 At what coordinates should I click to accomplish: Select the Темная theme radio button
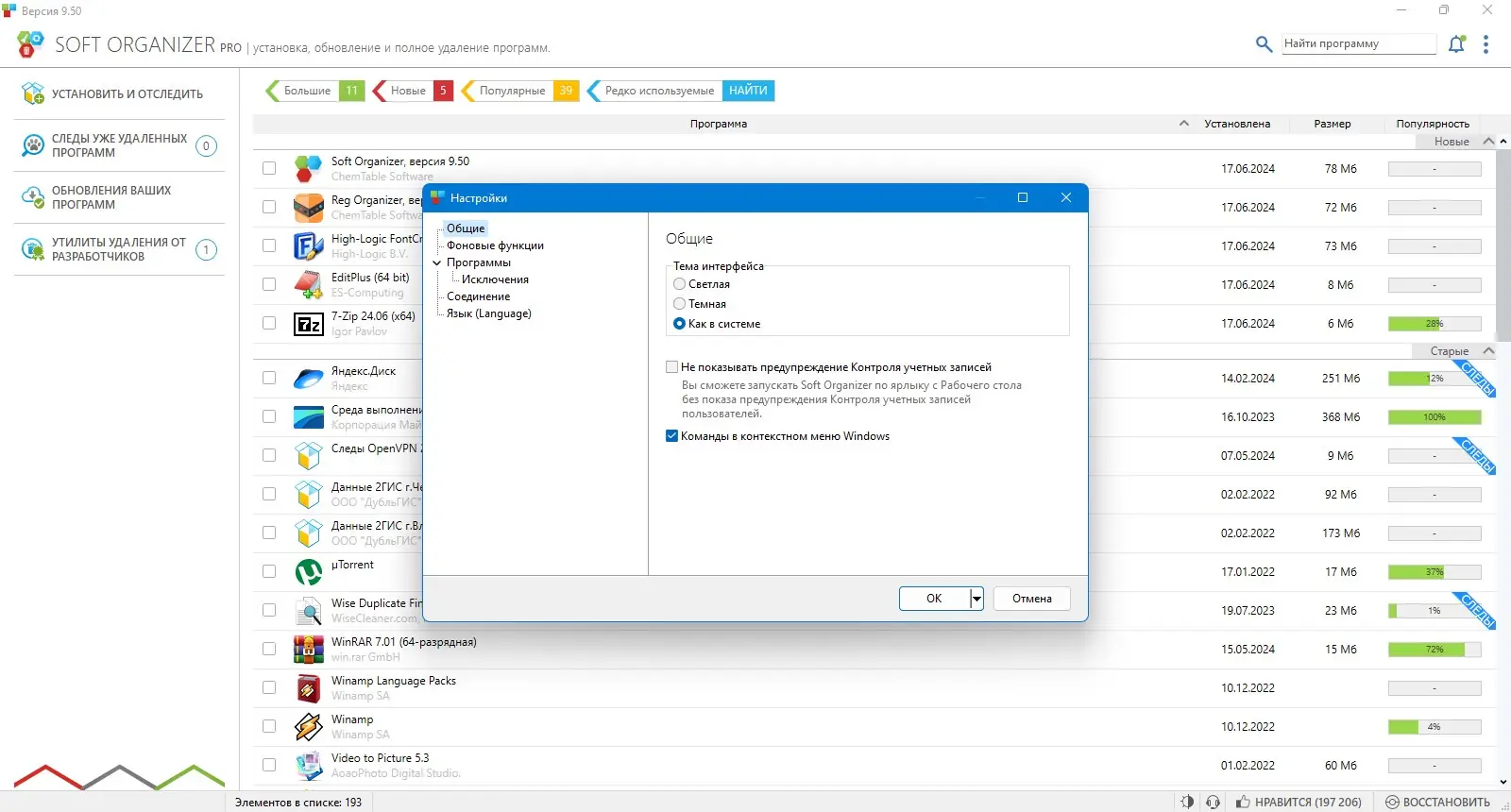[679, 304]
